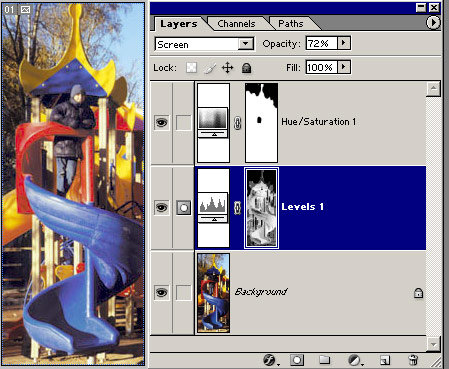449x369 pixels.
Task: Toggle lock position move icon
Action: point(228,68)
